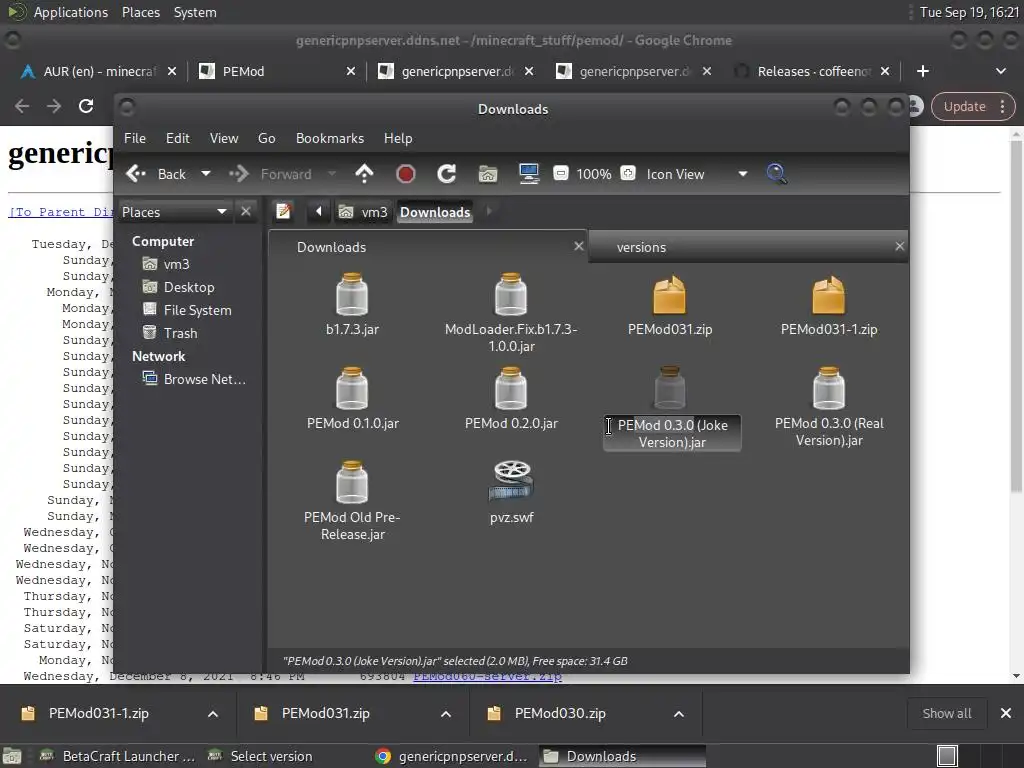Open the Back history dropdown arrow

pos(206,174)
